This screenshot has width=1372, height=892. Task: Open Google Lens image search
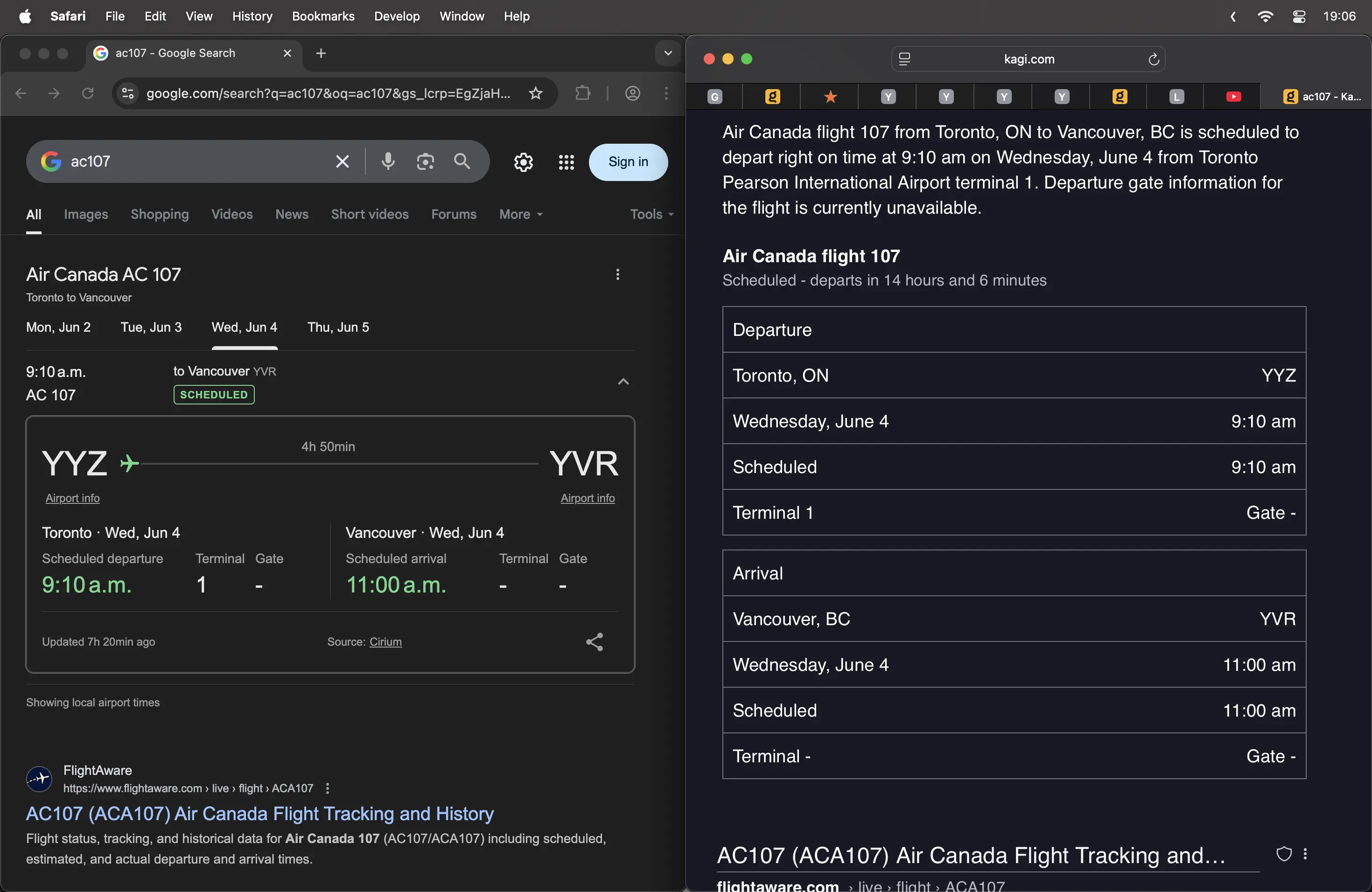click(x=426, y=161)
